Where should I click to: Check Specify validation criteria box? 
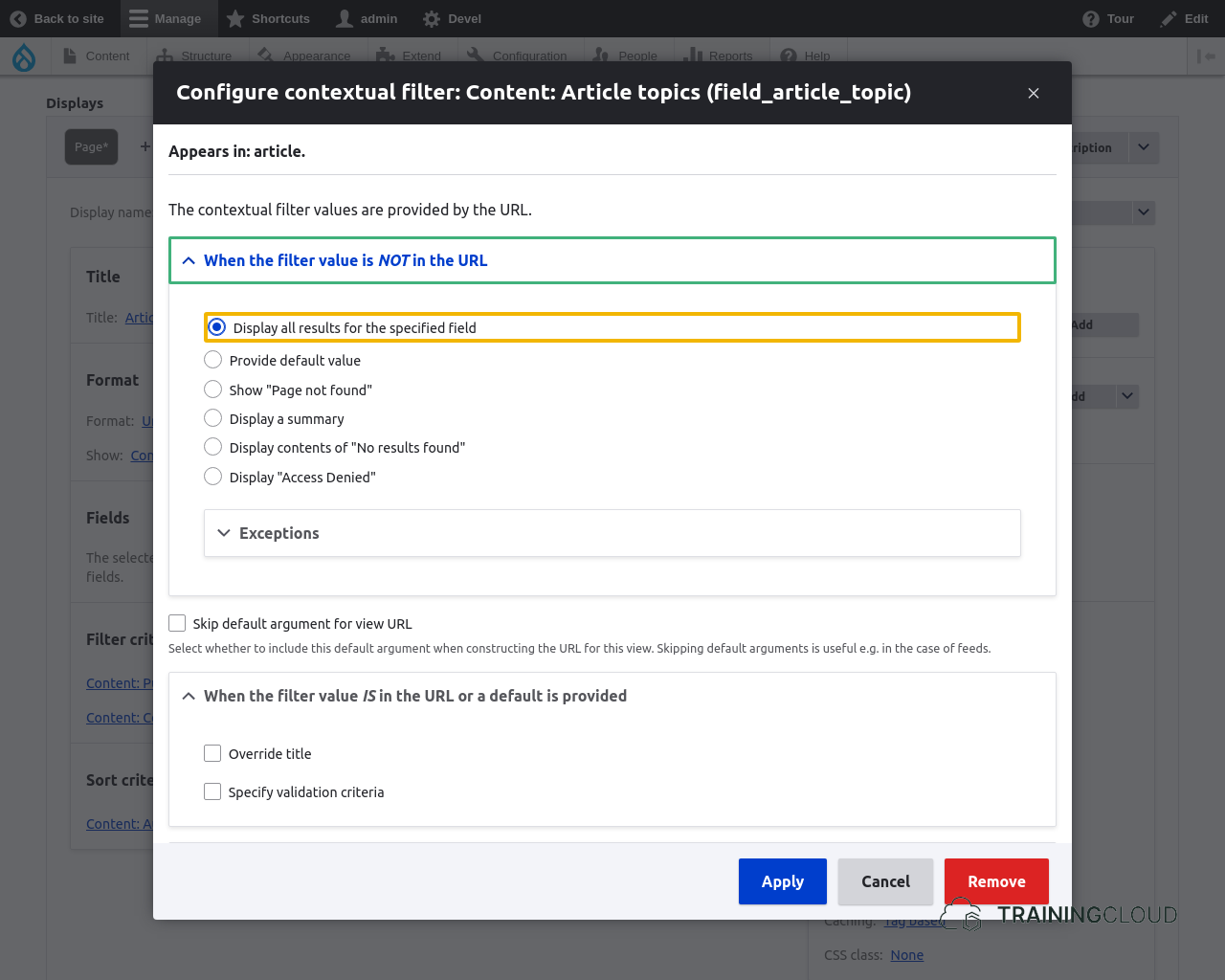tap(212, 791)
